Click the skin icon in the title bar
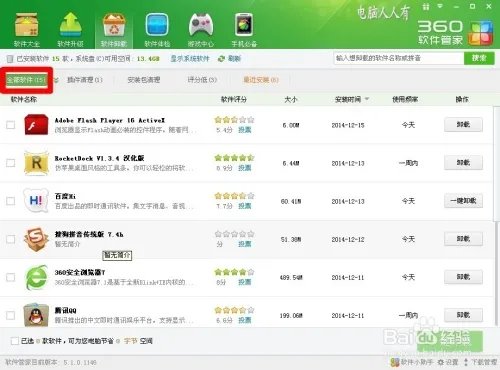The width and height of the screenshot is (500, 370). coord(426,6)
